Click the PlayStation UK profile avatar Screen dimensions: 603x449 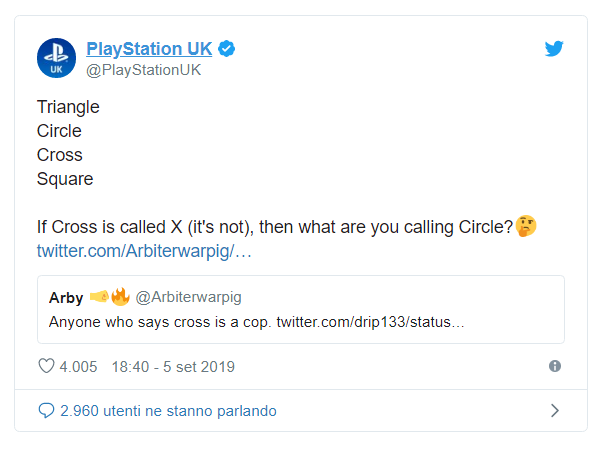[57, 58]
